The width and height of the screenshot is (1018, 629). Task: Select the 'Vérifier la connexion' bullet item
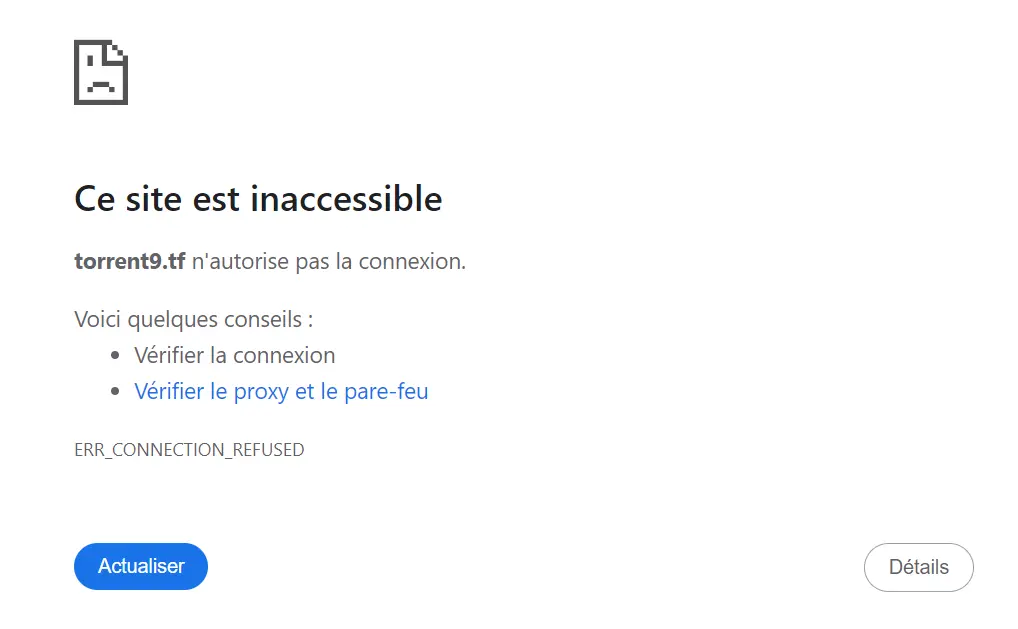235,355
